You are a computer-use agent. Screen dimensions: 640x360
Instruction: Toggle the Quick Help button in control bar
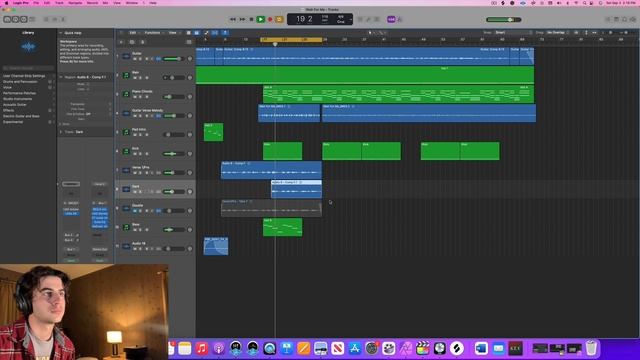[x=24, y=19]
